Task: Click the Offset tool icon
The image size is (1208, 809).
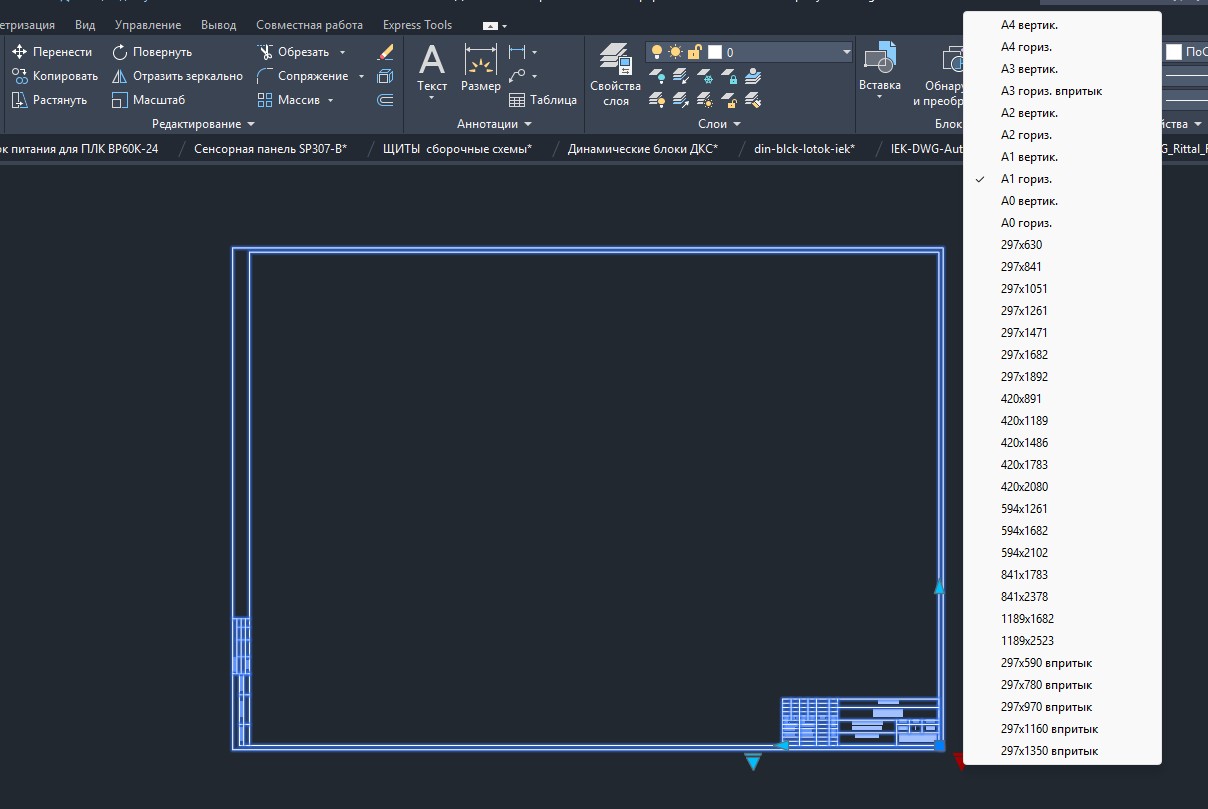Action: coord(385,100)
